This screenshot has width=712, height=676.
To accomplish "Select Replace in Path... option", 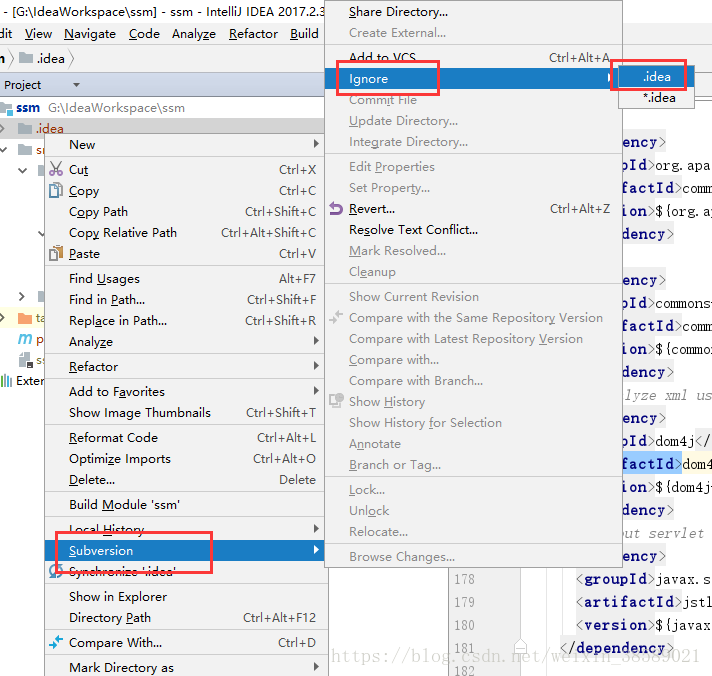I will point(184,321).
